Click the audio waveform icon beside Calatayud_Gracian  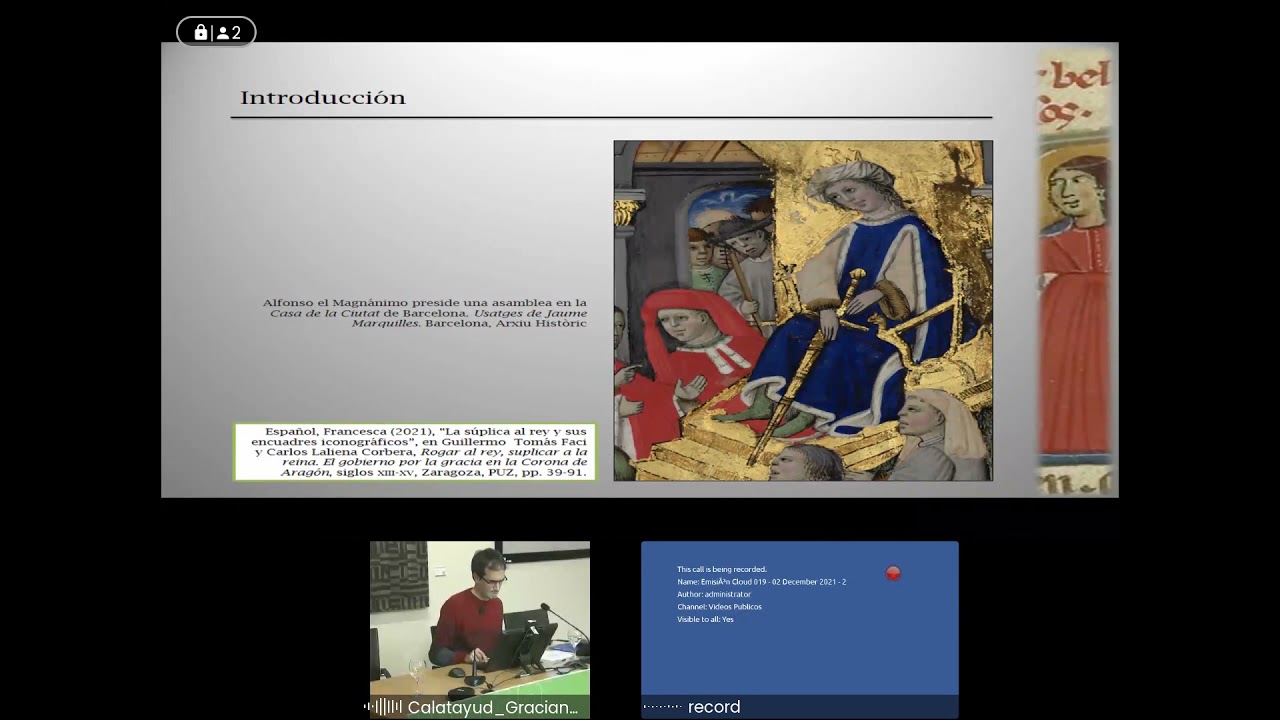(x=384, y=707)
